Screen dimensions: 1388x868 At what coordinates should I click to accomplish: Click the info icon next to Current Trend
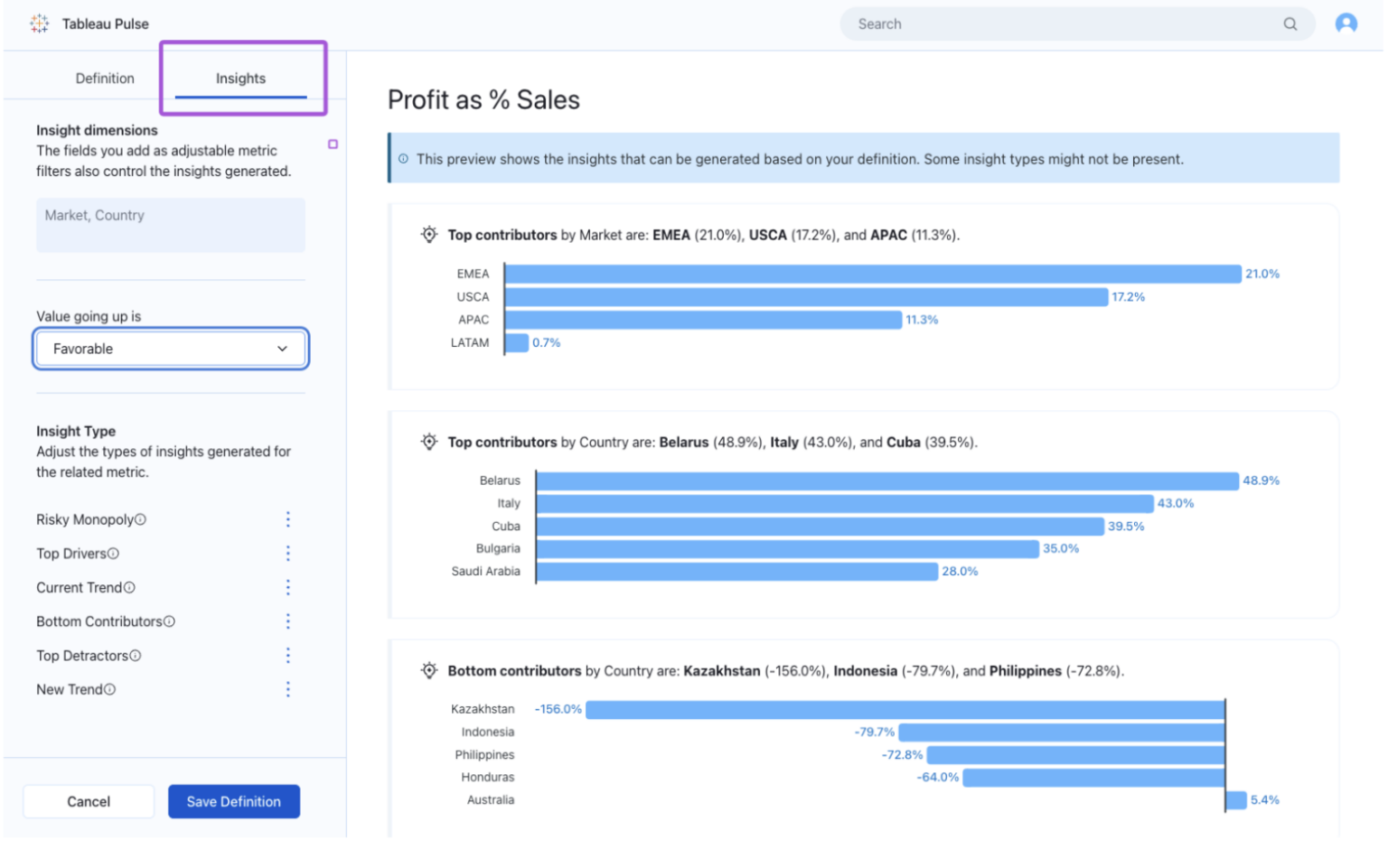point(129,587)
